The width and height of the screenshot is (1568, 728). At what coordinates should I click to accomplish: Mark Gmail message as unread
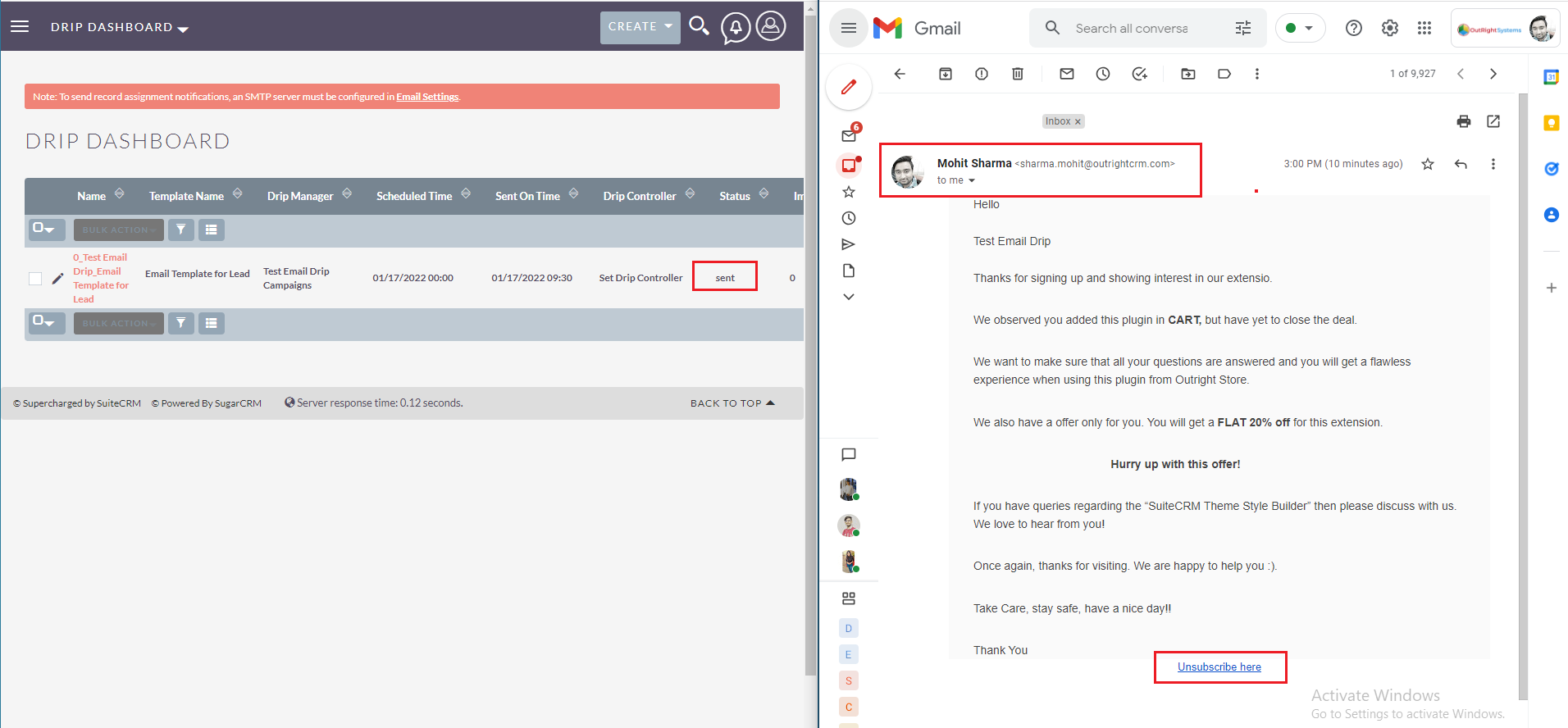[x=1067, y=74]
